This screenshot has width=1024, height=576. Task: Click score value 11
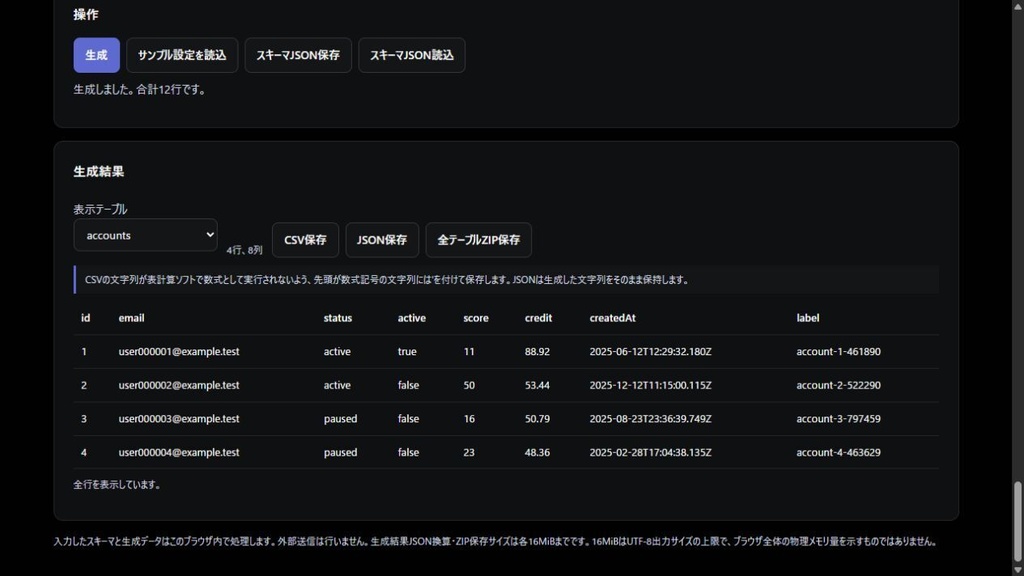coord(469,351)
